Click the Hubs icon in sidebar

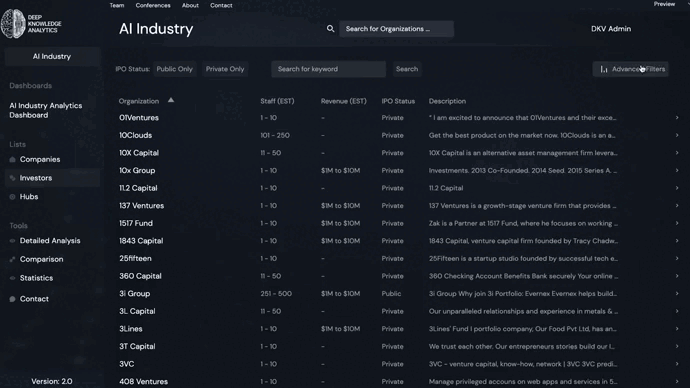point(12,197)
